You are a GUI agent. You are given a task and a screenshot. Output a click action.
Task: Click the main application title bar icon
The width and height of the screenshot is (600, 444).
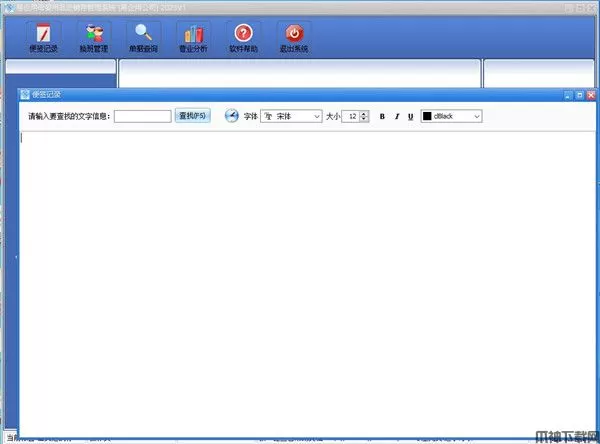(x=9, y=8)
